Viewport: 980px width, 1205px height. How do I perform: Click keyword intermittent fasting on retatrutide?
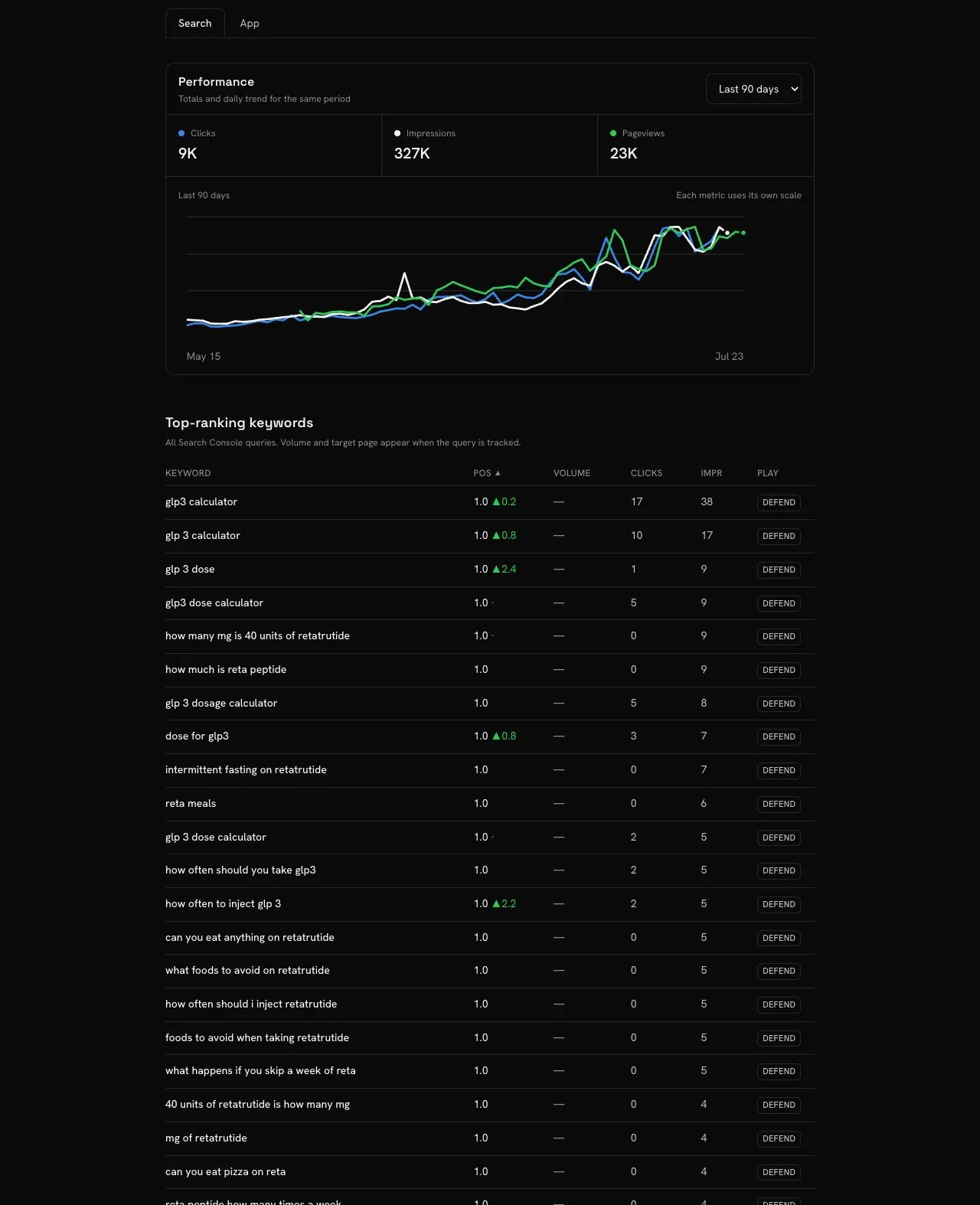246,770
